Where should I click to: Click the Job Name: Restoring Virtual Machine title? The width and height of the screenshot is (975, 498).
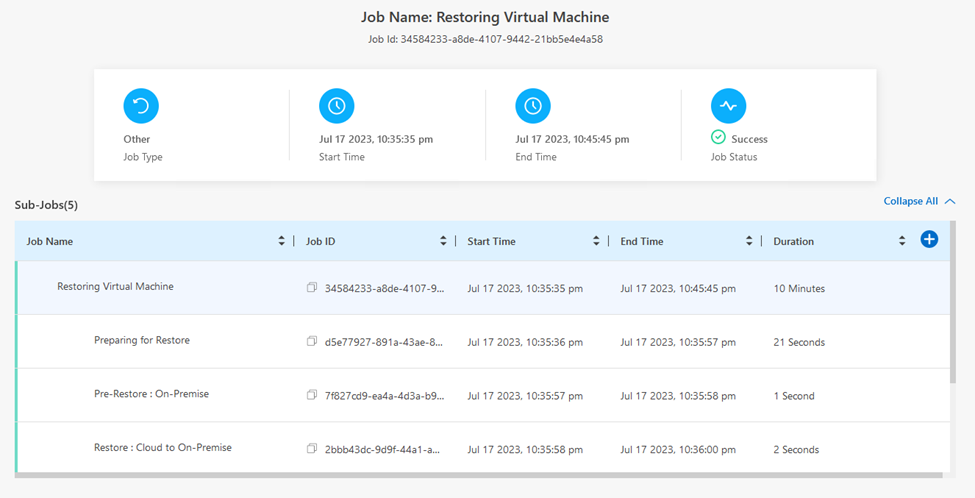point(485,17)
